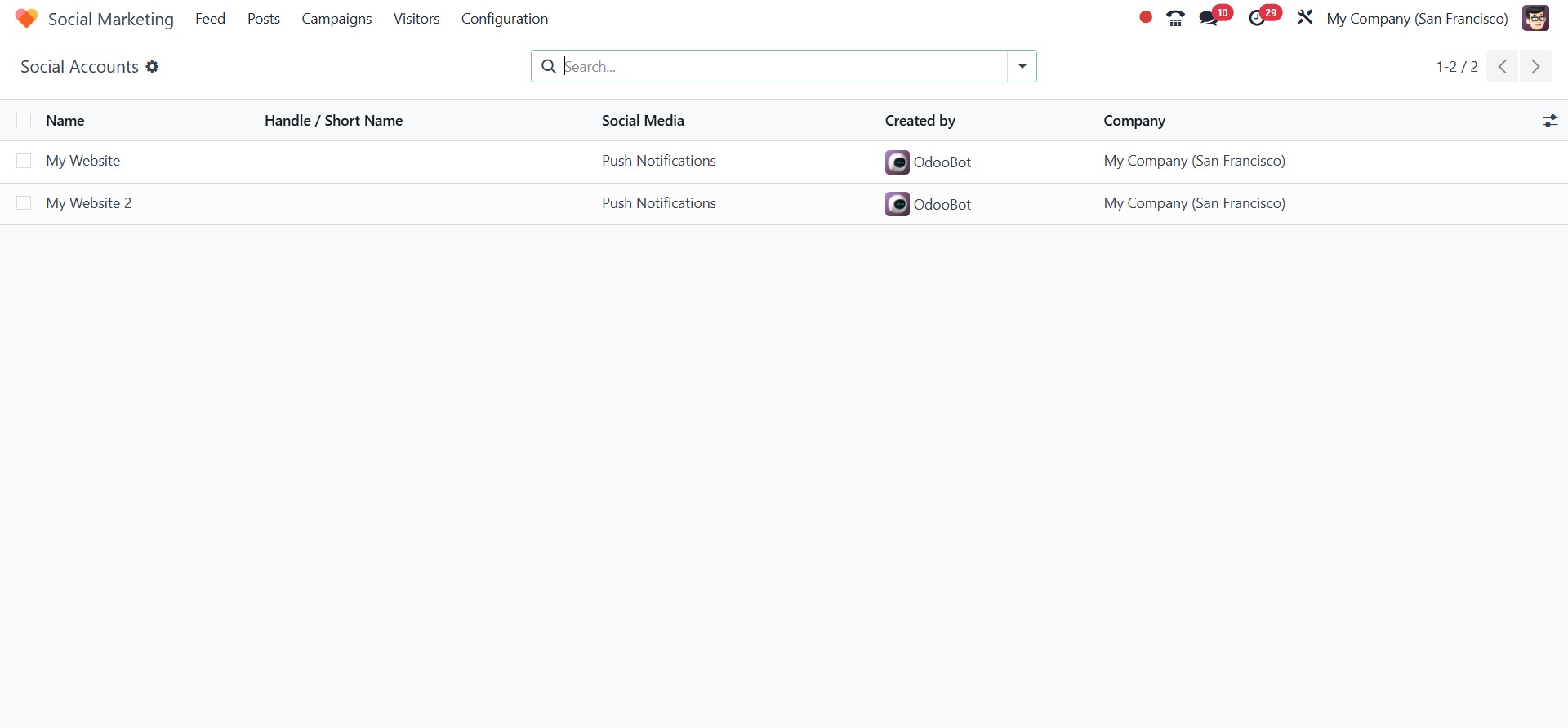
Task: Open the Social Accounts gear actions menu
Action: point(153,67)
